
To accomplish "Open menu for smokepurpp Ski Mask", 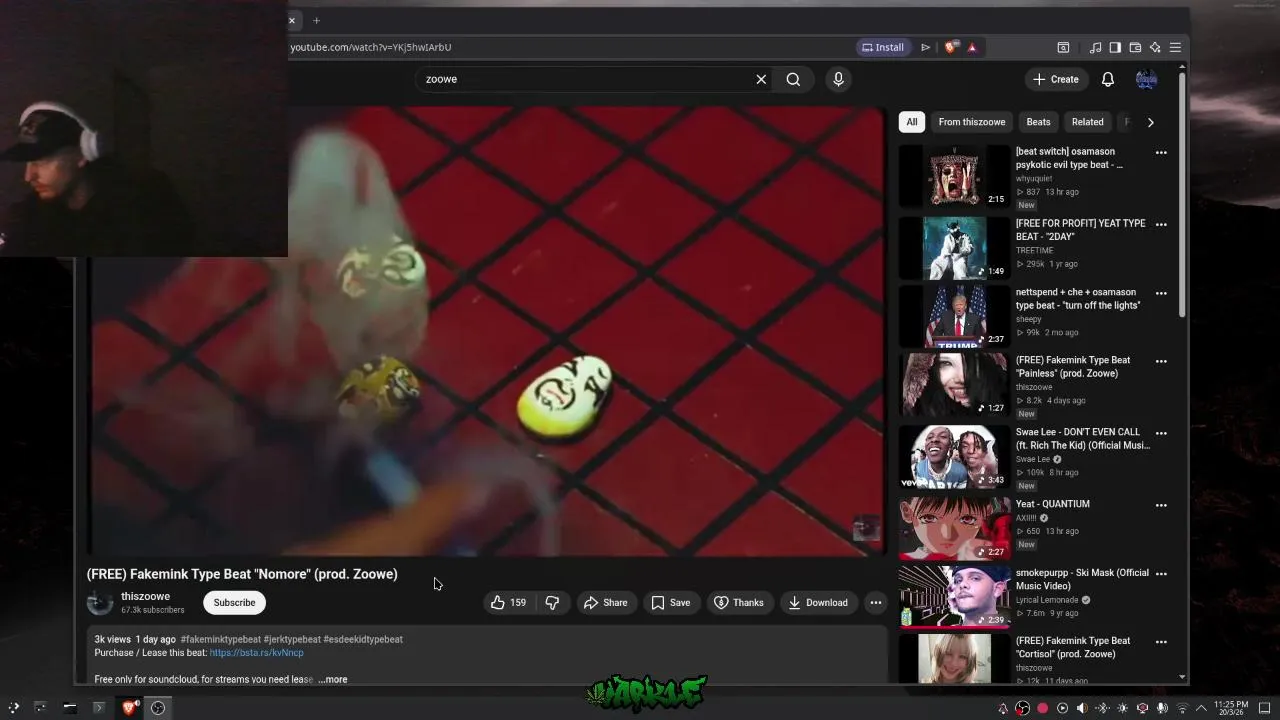I will [1161, 574].
